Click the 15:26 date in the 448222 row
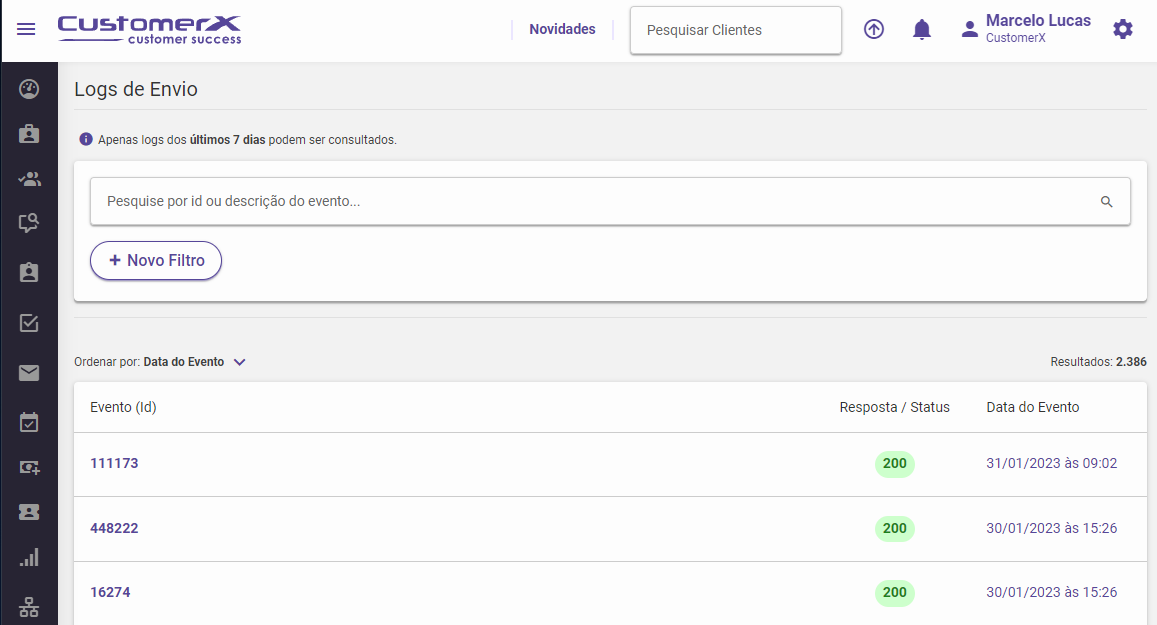Screen dimensions: 1157x625 click(1051, 528)
